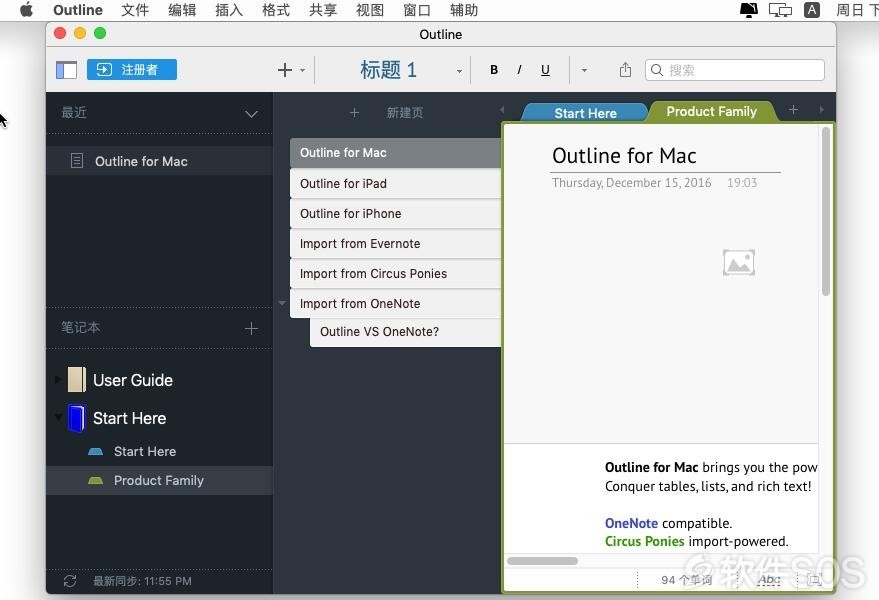
Task: Select Start Here section in sidebar
Action: click(145, 451)
